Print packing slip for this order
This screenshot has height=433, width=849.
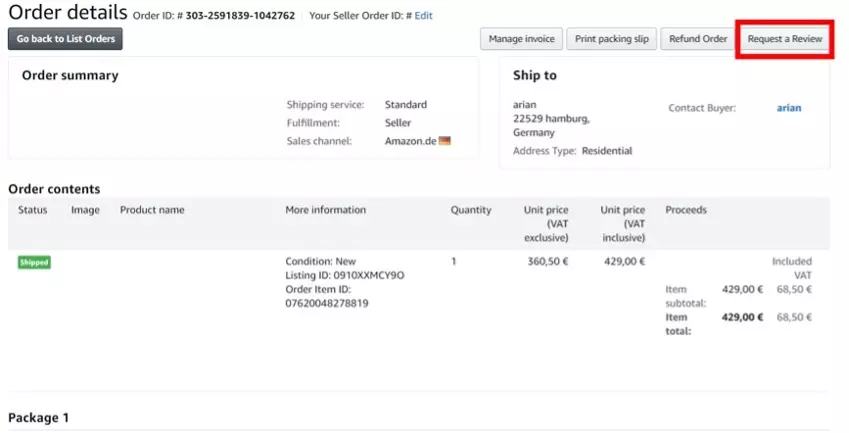[x=612, y=39]
